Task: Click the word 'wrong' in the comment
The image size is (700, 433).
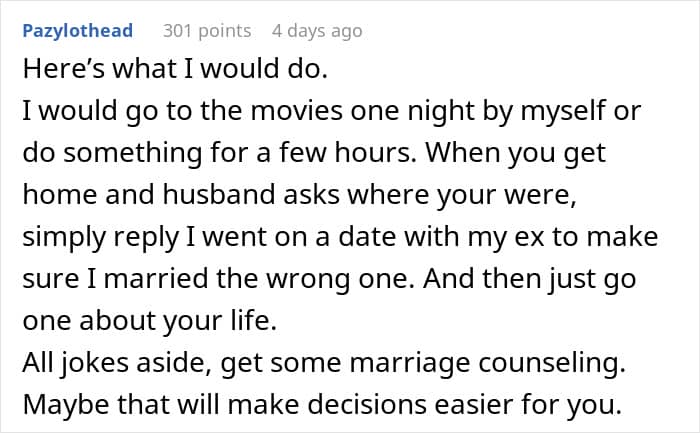Action: click(x=308, y=279)
